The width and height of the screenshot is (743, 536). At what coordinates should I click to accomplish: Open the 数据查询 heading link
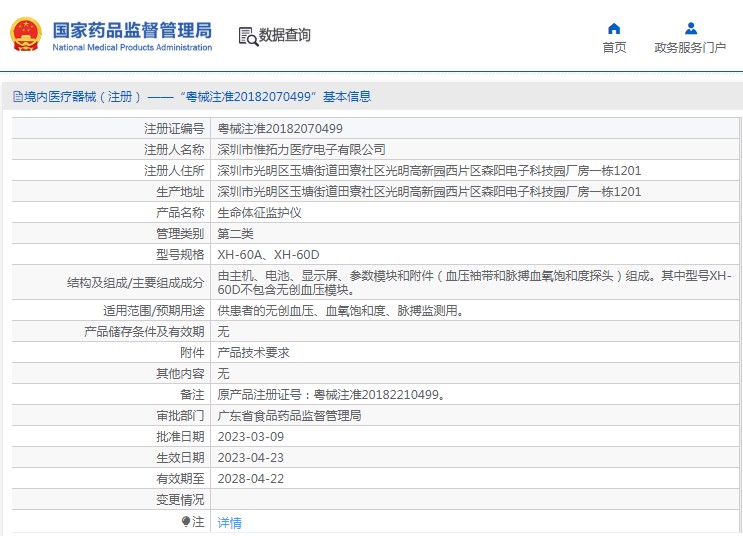(x=285, y=35)
